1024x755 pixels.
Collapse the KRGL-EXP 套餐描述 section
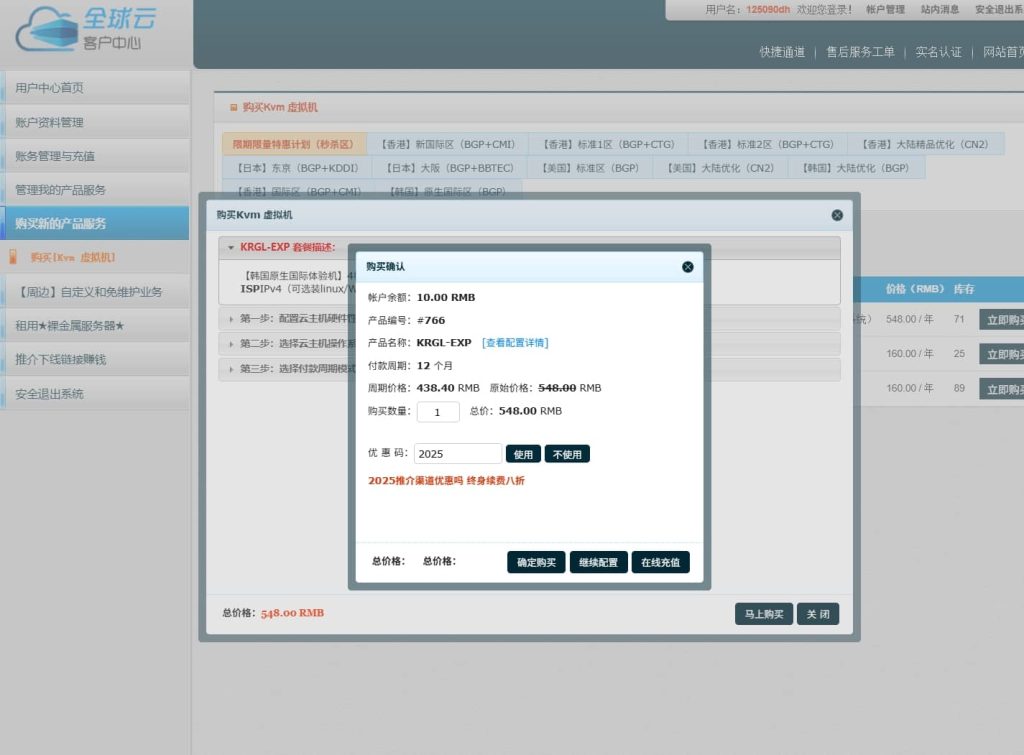point(286,247)
